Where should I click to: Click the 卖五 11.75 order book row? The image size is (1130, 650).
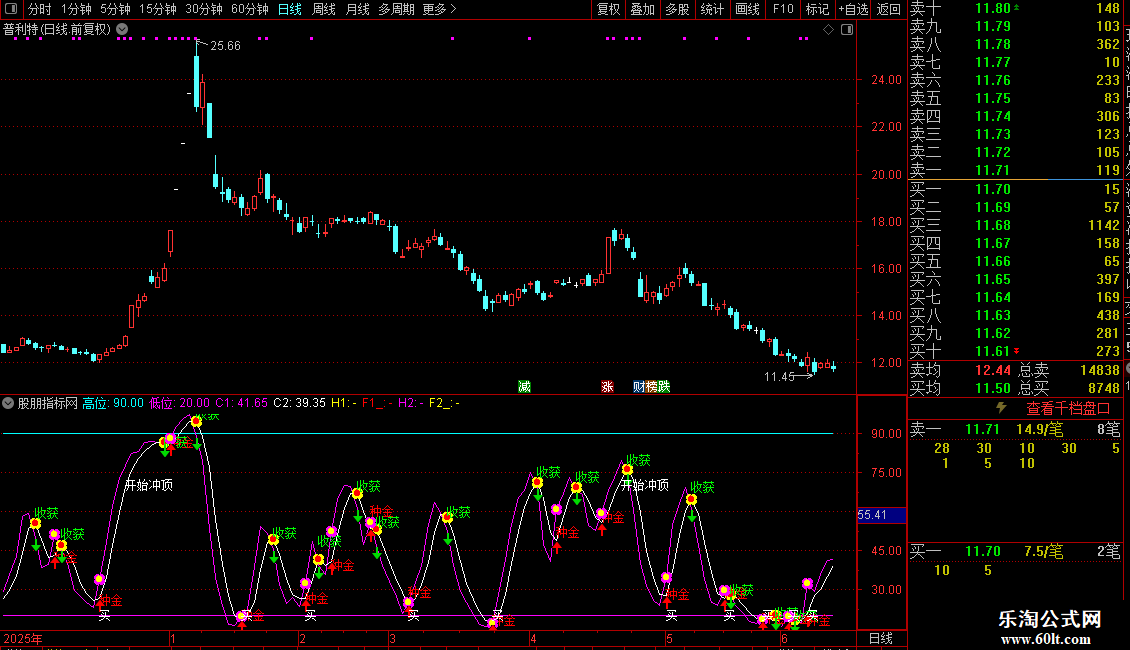pos(1015,98)
